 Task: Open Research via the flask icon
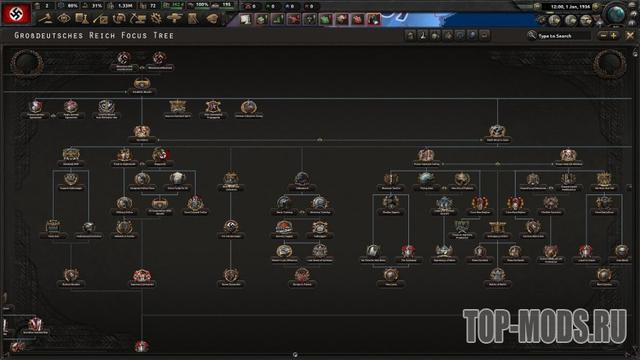tap(82, 19)
